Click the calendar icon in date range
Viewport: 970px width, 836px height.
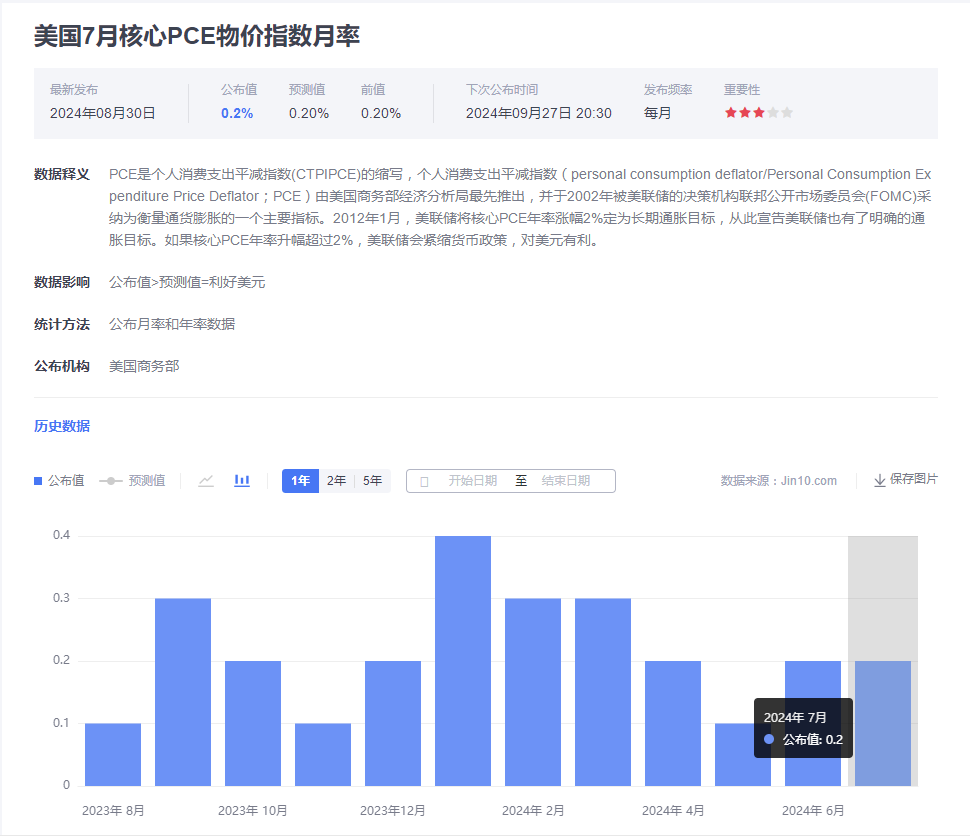click(x=424, y=481)
